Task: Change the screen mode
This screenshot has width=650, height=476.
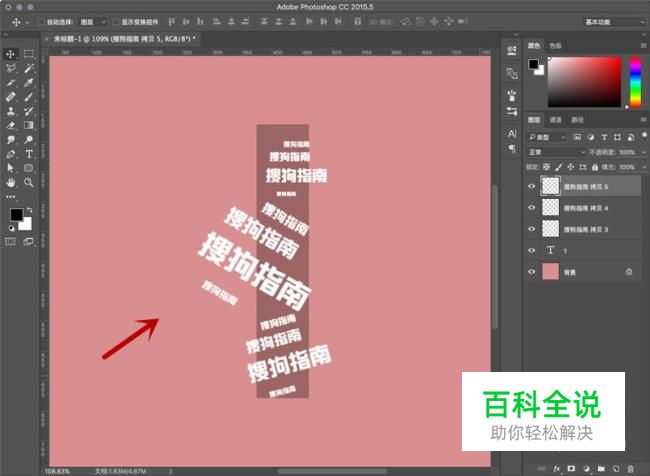Action: (29, 242)
